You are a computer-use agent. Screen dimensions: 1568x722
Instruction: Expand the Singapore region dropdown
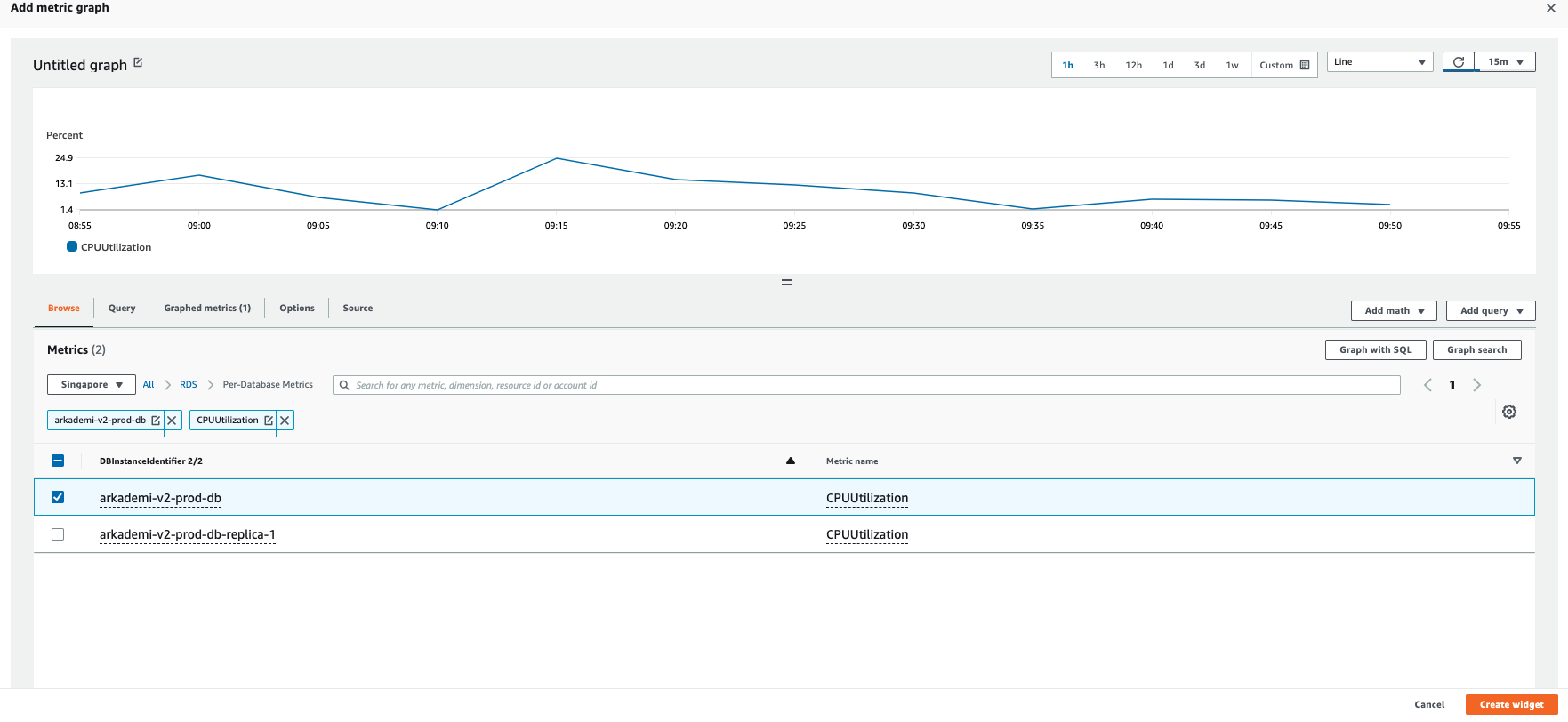point(92,385)
